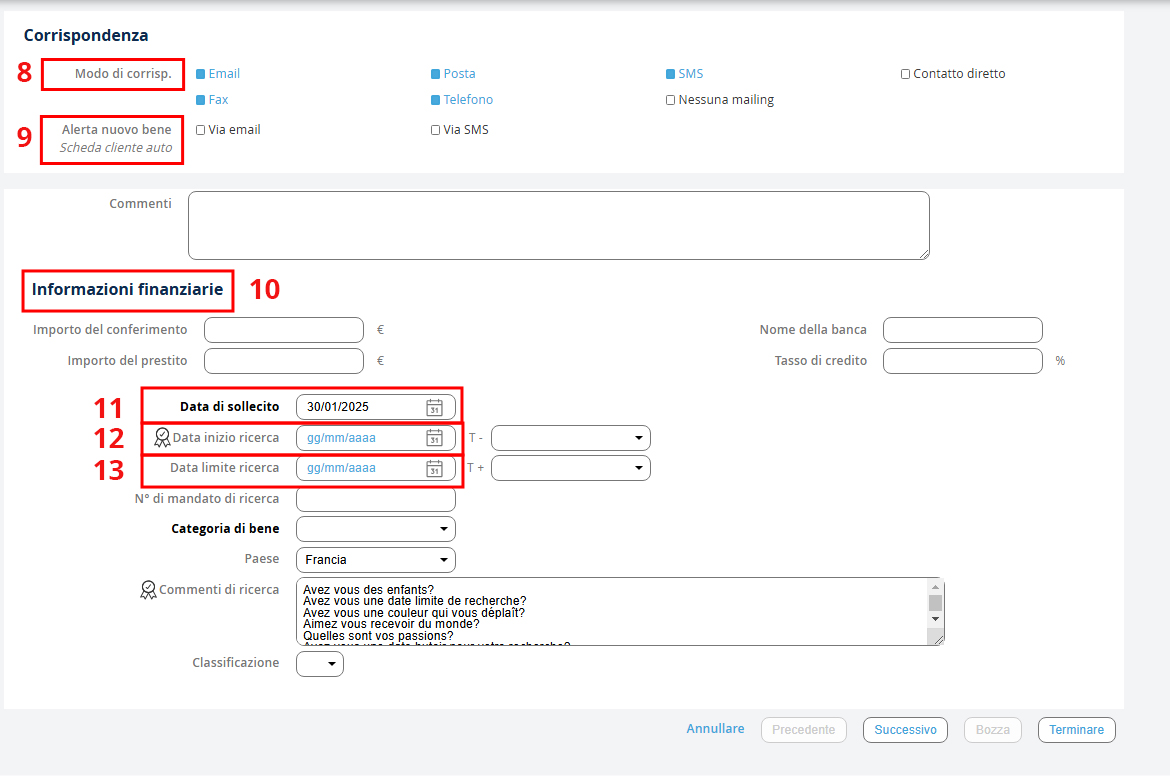Toggle the Email correspondence checkbox
Viewport: 1170px width, 776px height.
click(x=201, y=74)
